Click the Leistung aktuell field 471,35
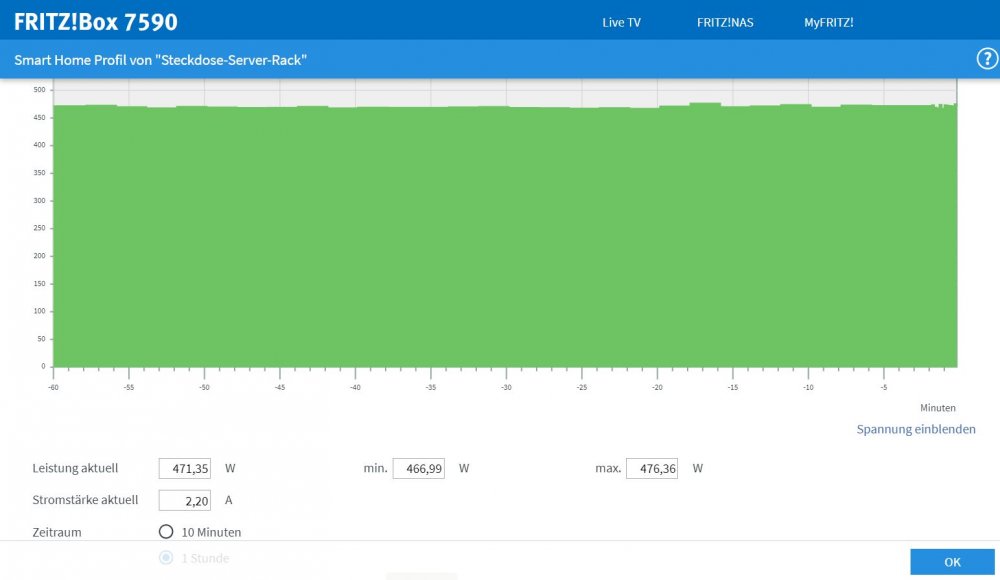The image size is (1000, 580). pos(184,468)
